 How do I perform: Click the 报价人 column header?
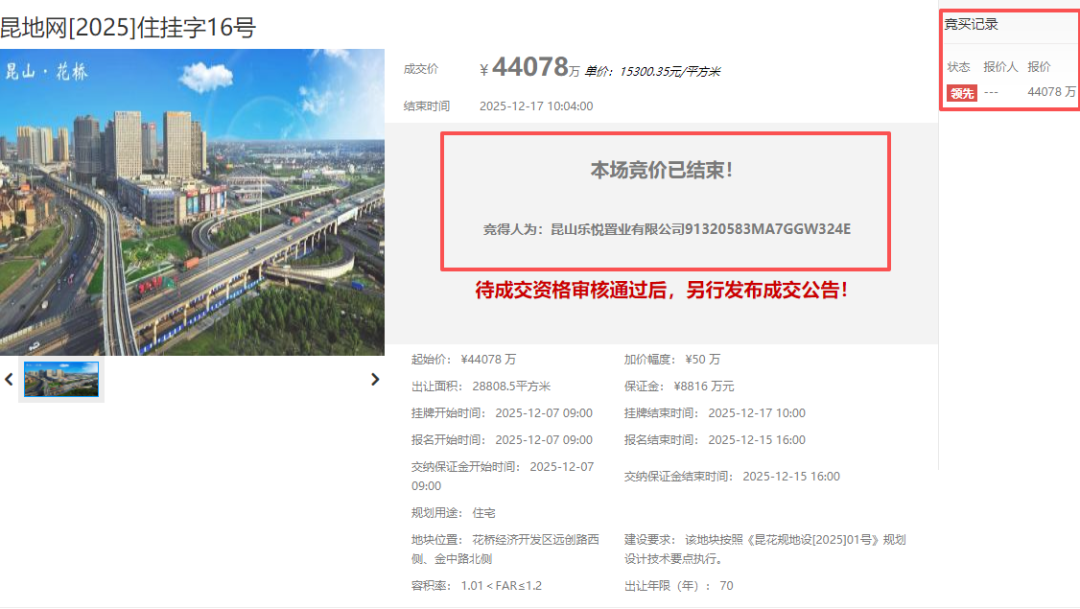1000,67
